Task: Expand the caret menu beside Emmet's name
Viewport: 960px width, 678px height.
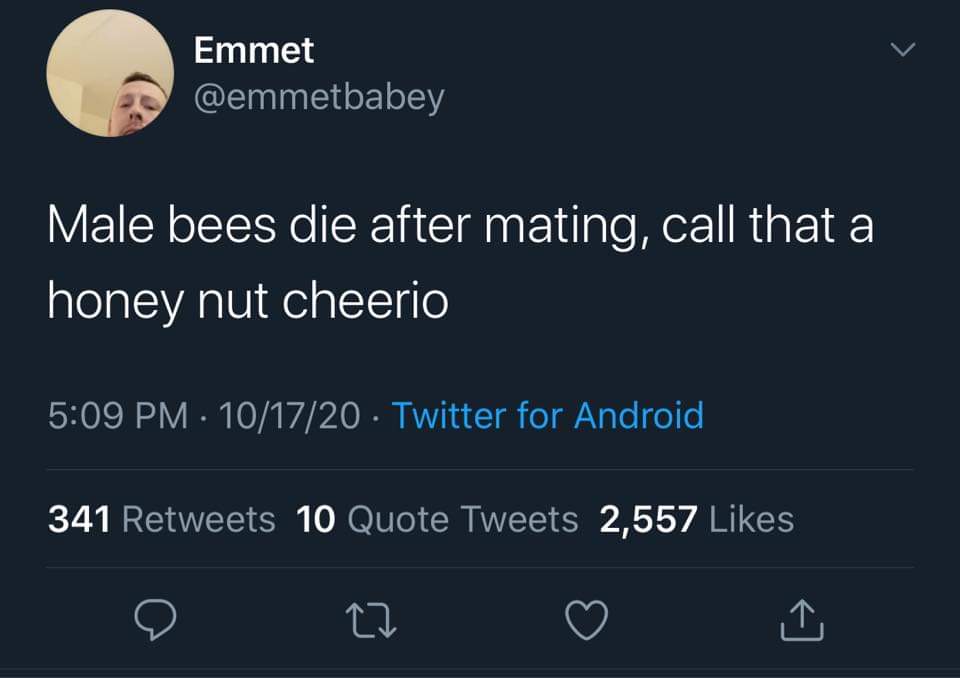Action: tap(903, 47)
